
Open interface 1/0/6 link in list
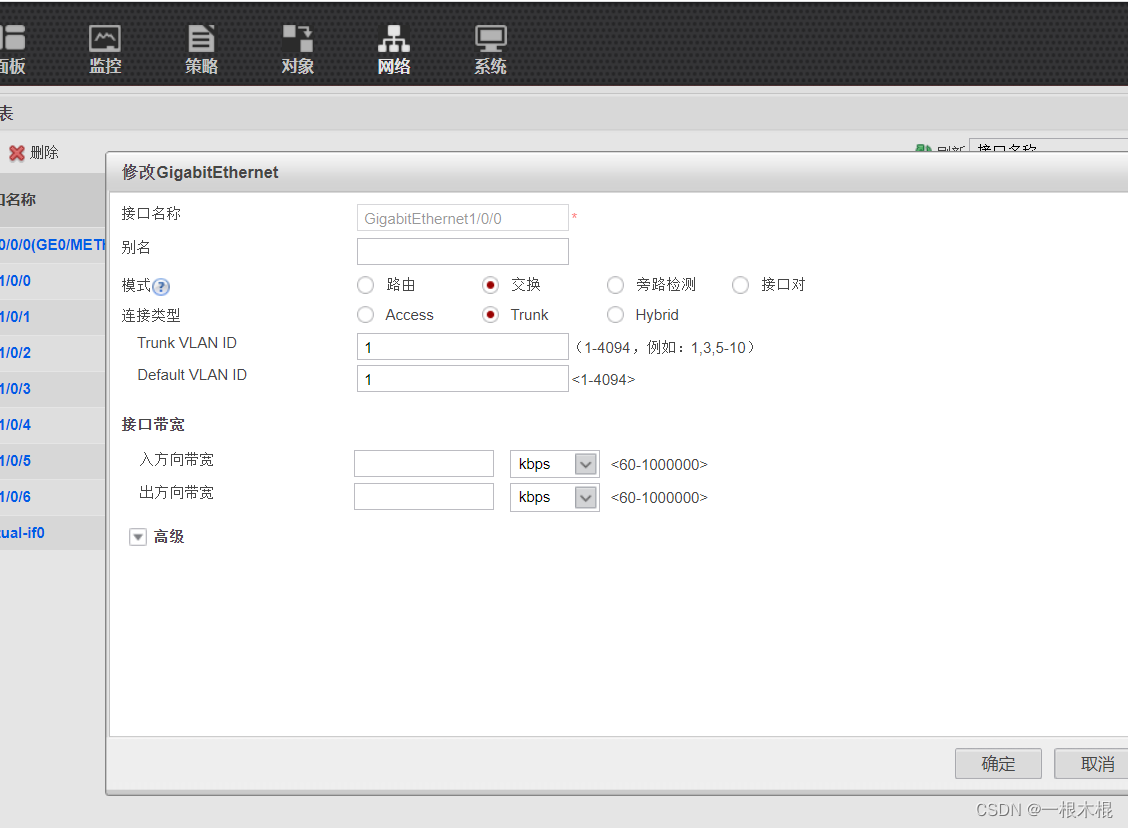point(15,496)
